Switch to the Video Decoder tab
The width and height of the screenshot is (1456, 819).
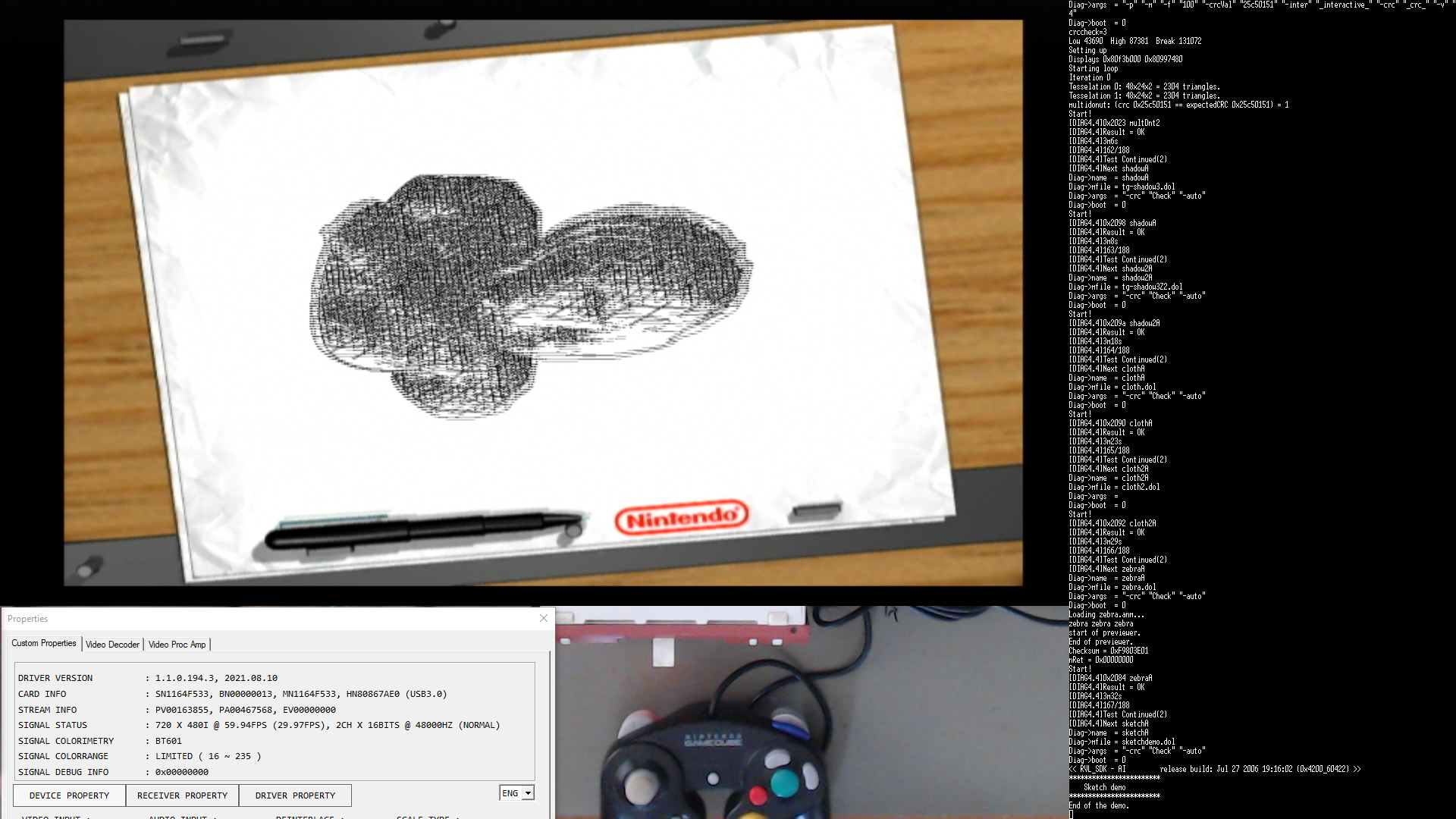[x=112, y=645]
